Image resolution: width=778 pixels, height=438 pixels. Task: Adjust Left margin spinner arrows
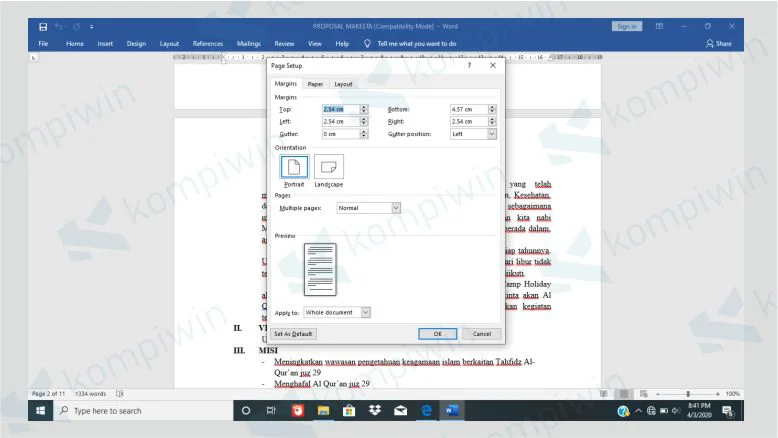364,122
